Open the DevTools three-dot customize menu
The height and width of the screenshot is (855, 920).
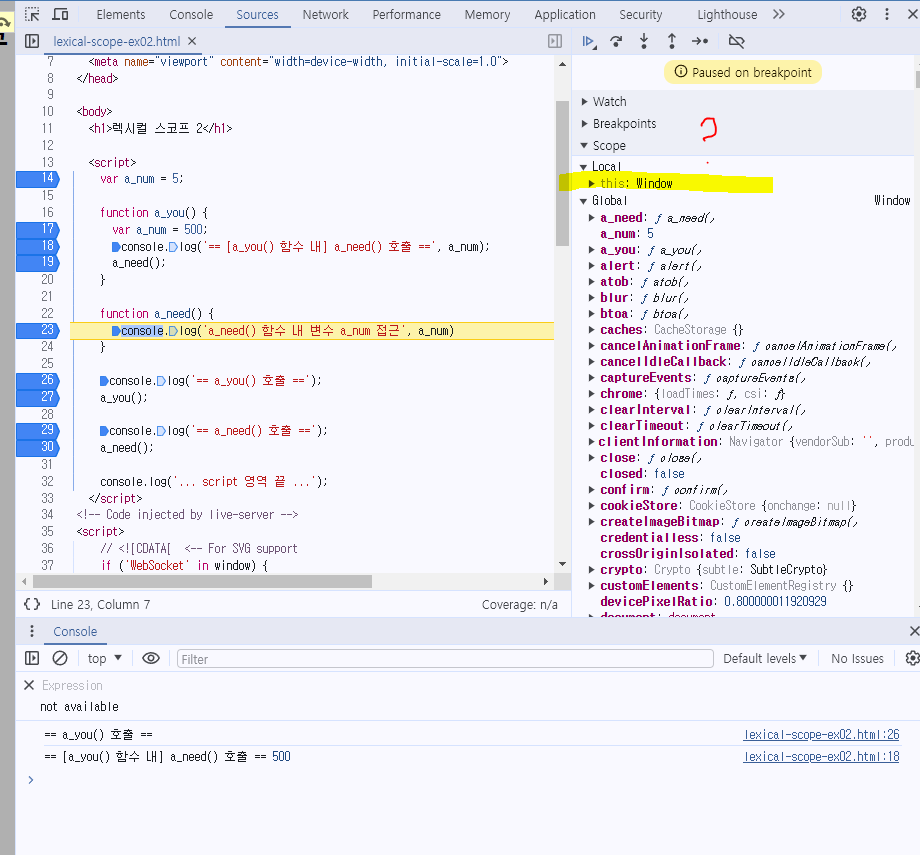[887, 14]
